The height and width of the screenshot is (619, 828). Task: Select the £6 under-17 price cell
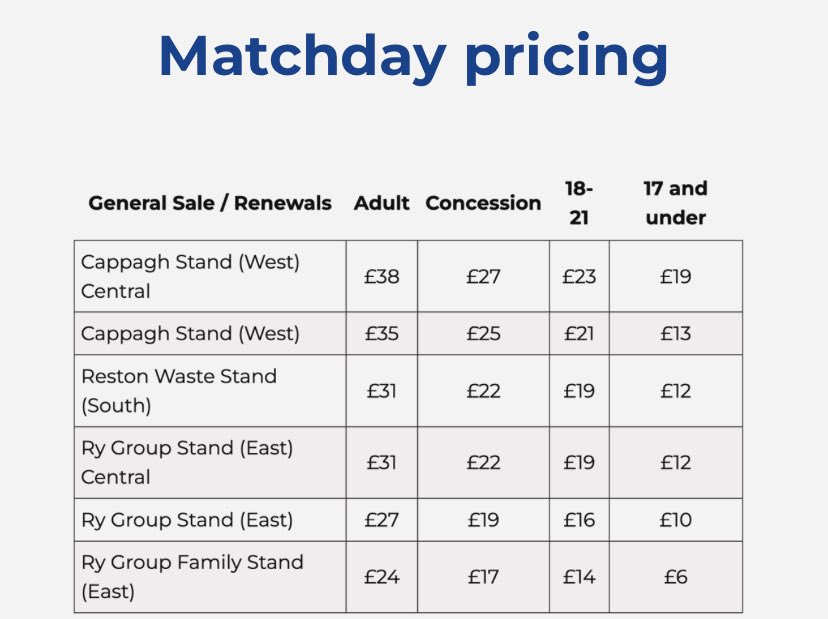pyautogui.click(x=675, y=577)
